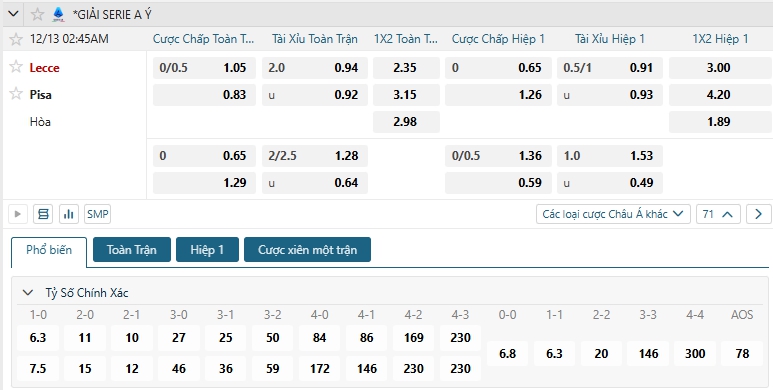Favorite the Serie A league with star
The height and width of the screenshot is (390, 773).
pos(37,14)
